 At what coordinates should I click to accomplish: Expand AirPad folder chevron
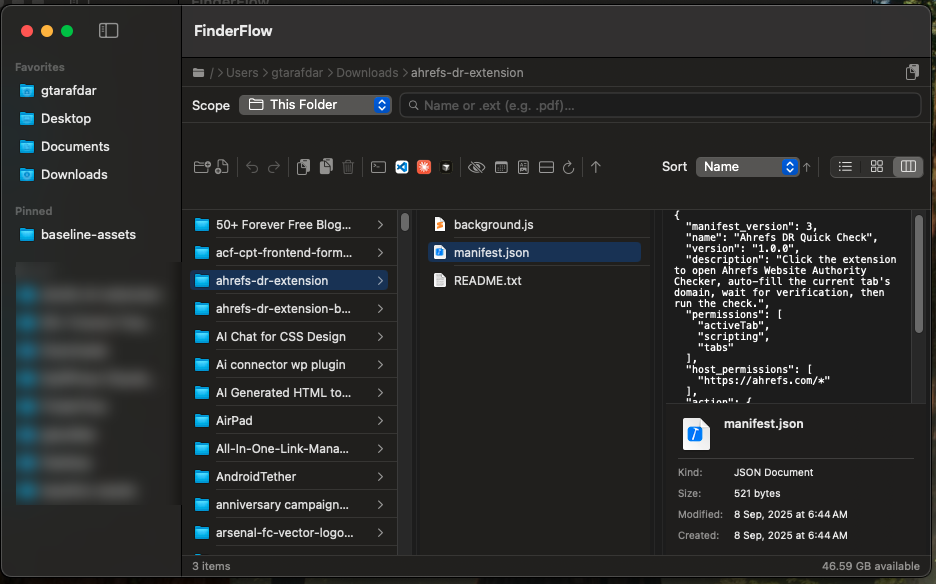[380, 421]
